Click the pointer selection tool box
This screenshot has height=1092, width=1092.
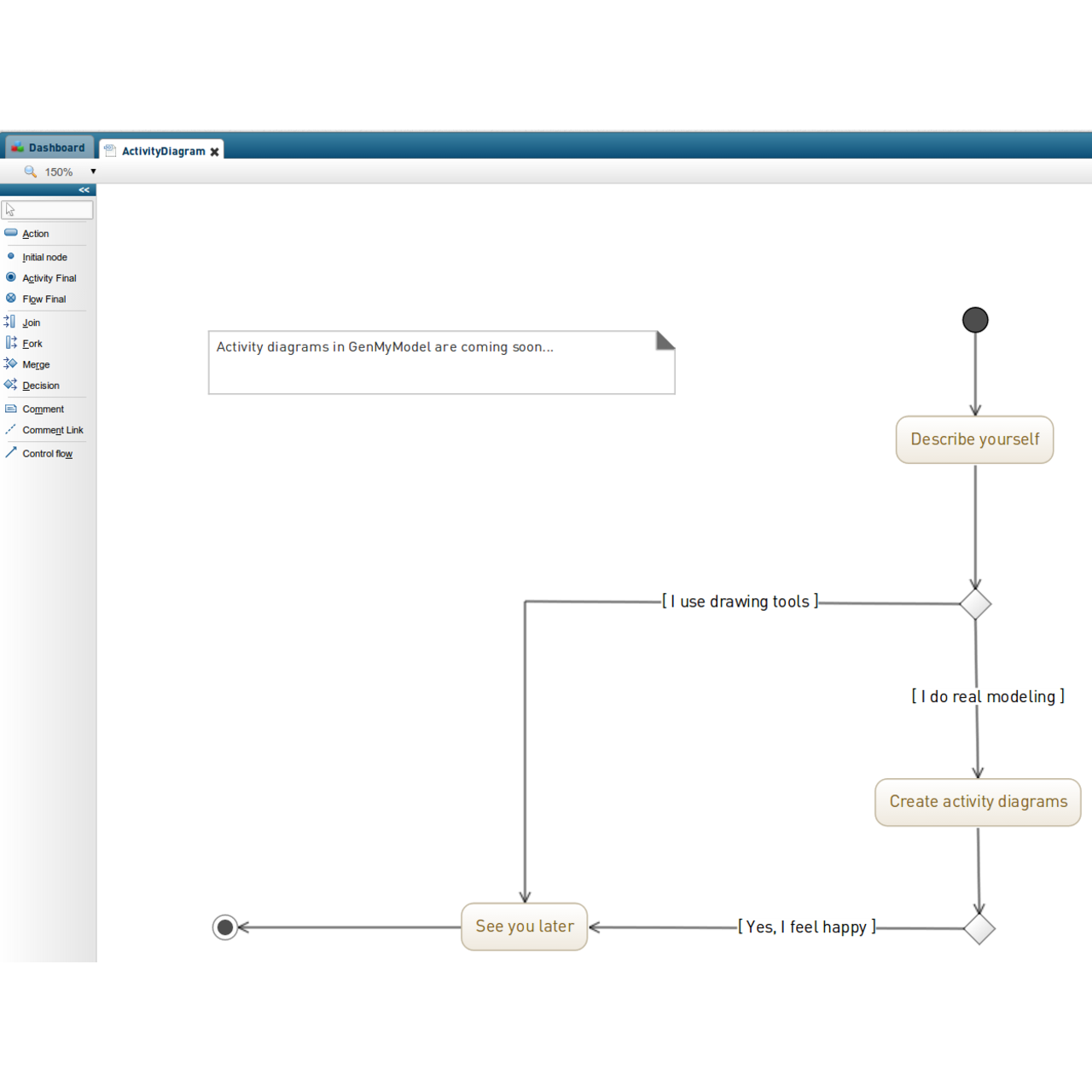[x=47, y=210]
